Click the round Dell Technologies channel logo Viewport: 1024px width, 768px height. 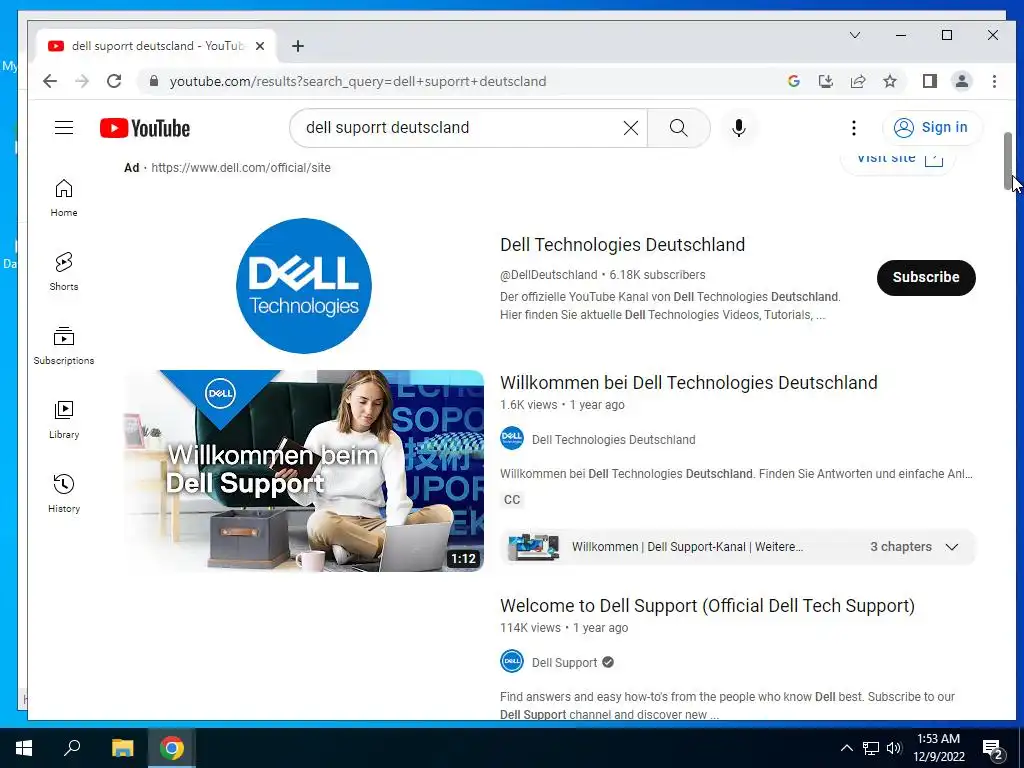click(x=304, y=286)
